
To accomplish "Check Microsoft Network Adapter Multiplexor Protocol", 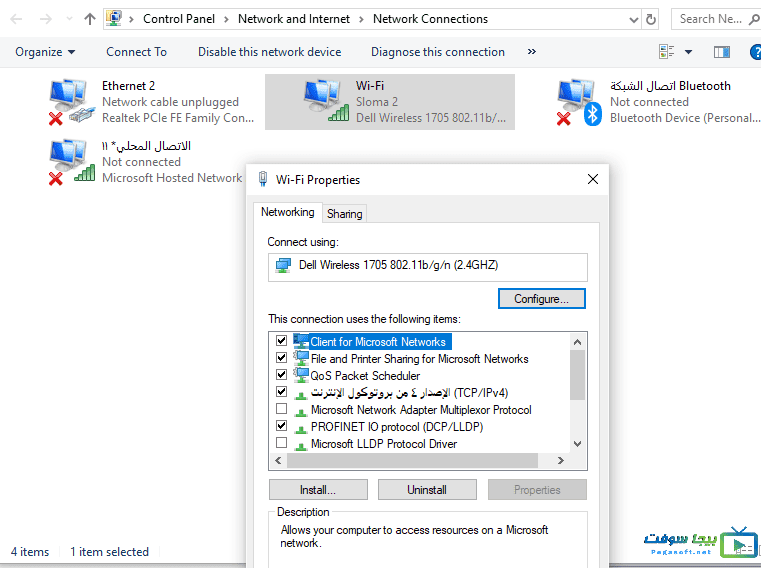I will [281, 409].
